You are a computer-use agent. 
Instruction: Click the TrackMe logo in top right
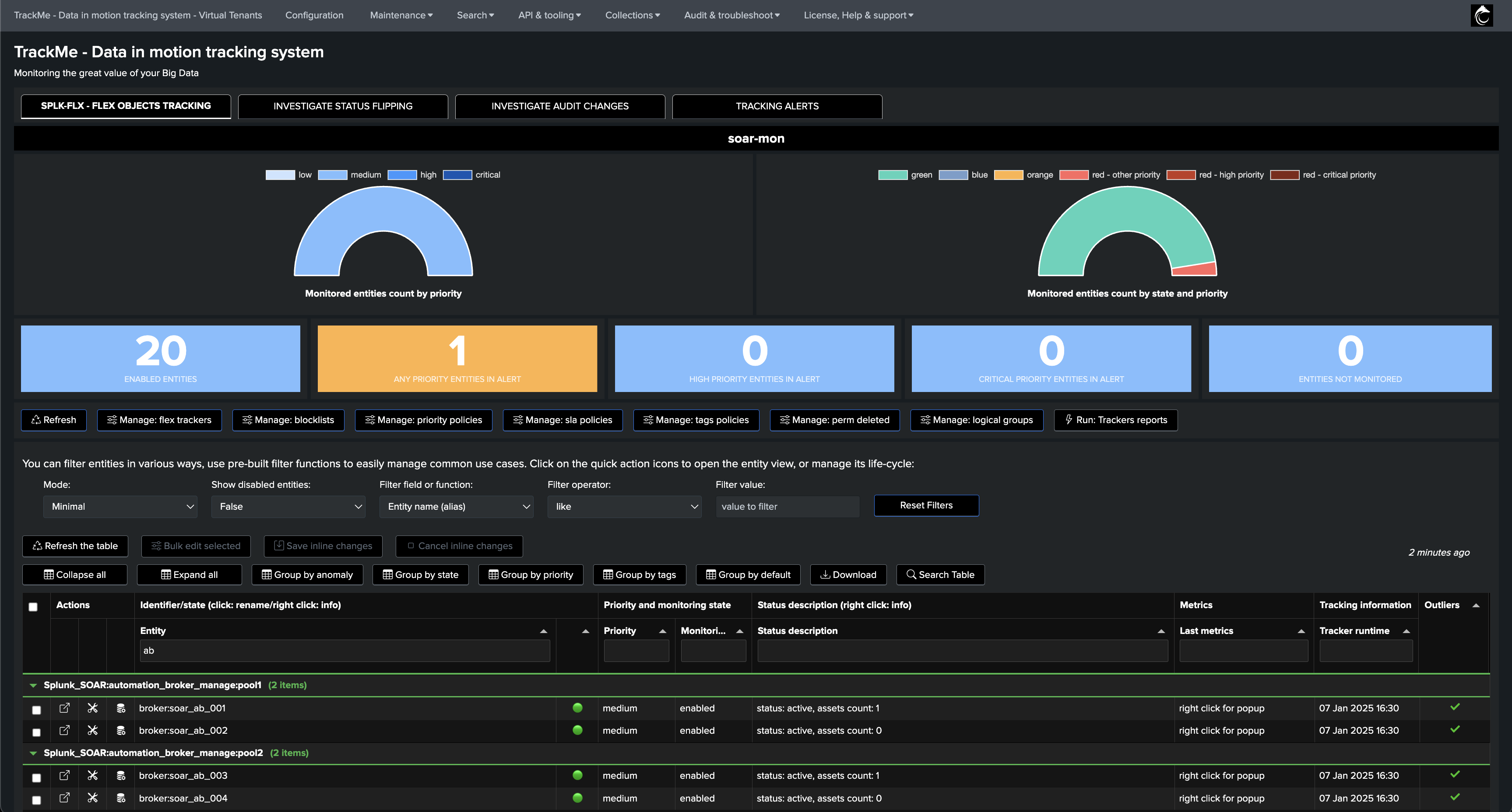tap(1481, 15)
